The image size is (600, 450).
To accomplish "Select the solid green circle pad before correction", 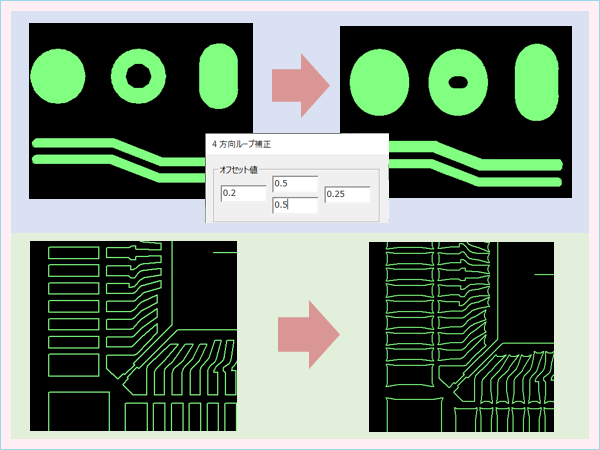I will click(59, 76).
